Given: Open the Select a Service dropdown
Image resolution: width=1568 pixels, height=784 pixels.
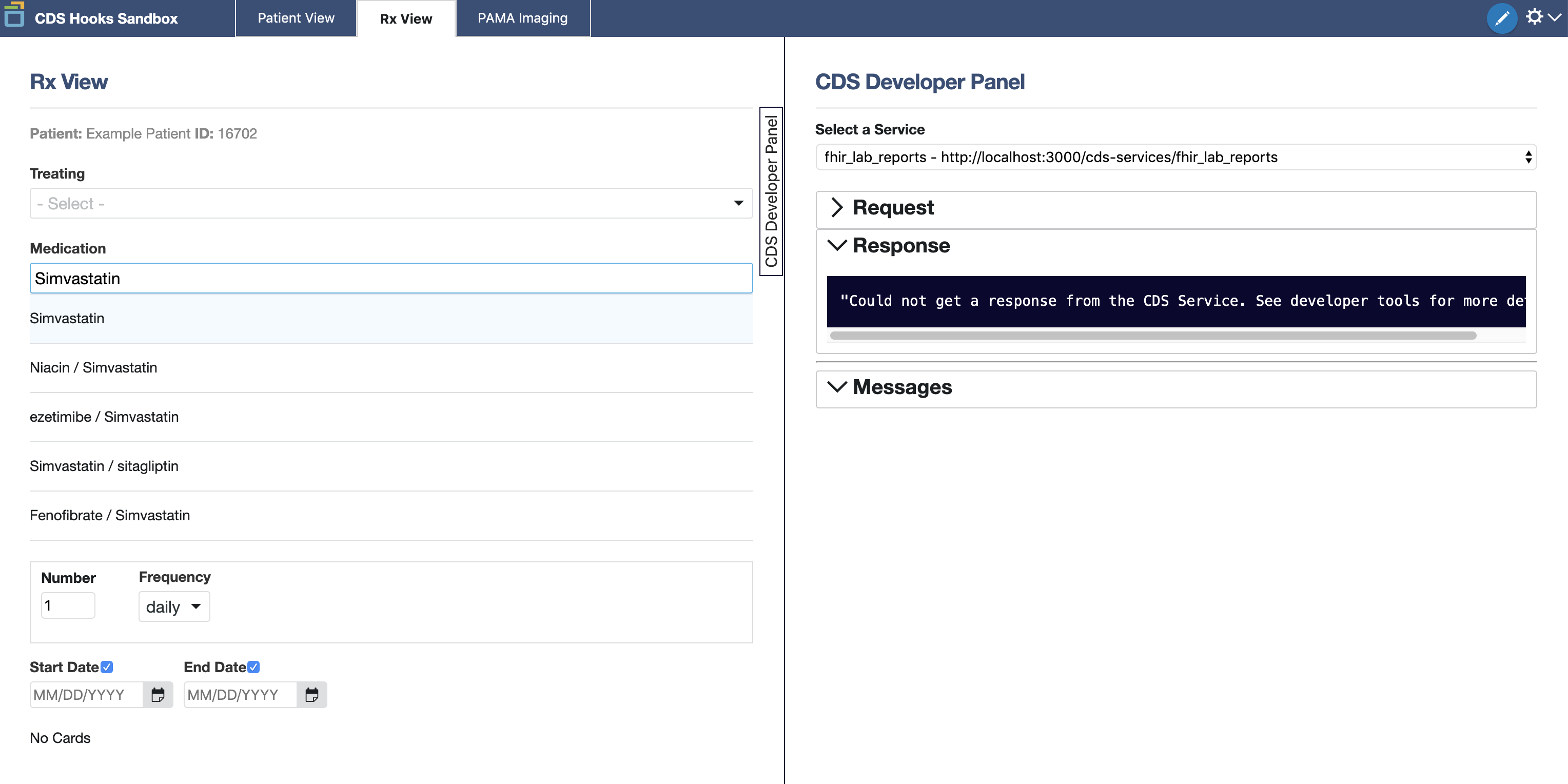Looking at the screenshot, I should click(x=1175, y=157).
